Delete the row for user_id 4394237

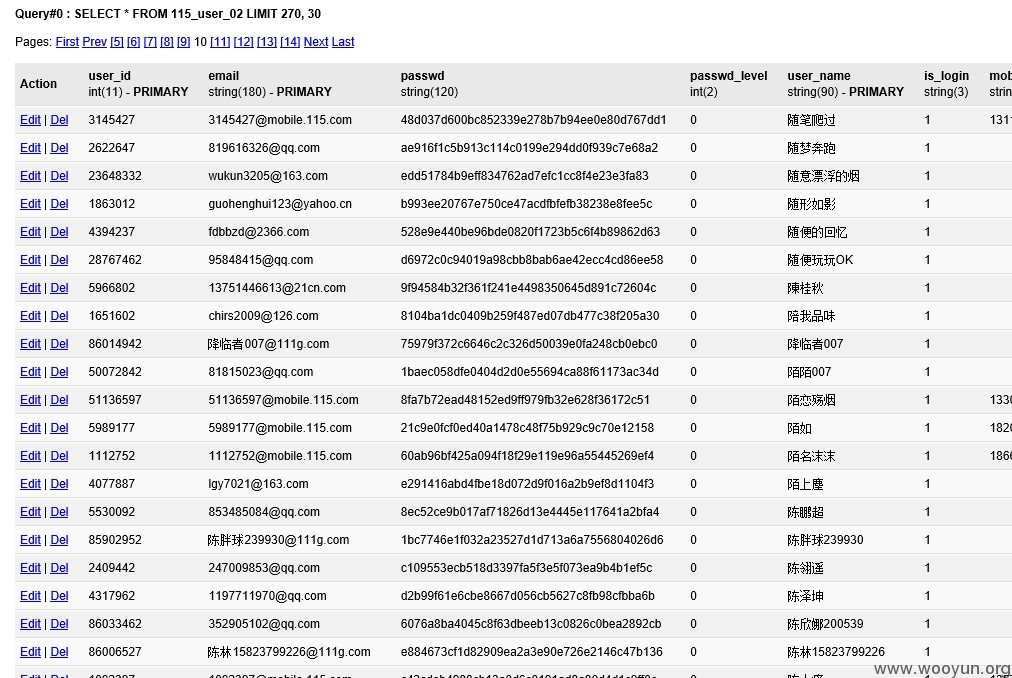pyautogui.click(x=59, y=232)
